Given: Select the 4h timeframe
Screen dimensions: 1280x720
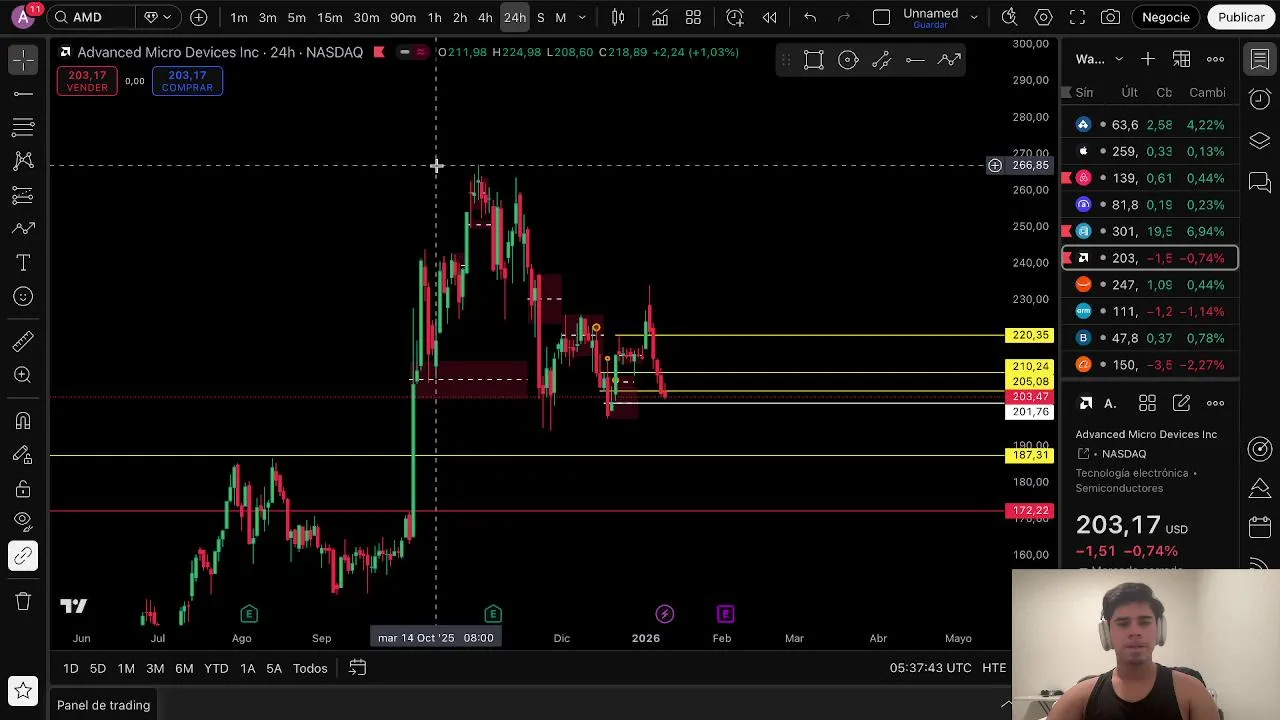Looking at the screenshot, I should tap(485, 17).
